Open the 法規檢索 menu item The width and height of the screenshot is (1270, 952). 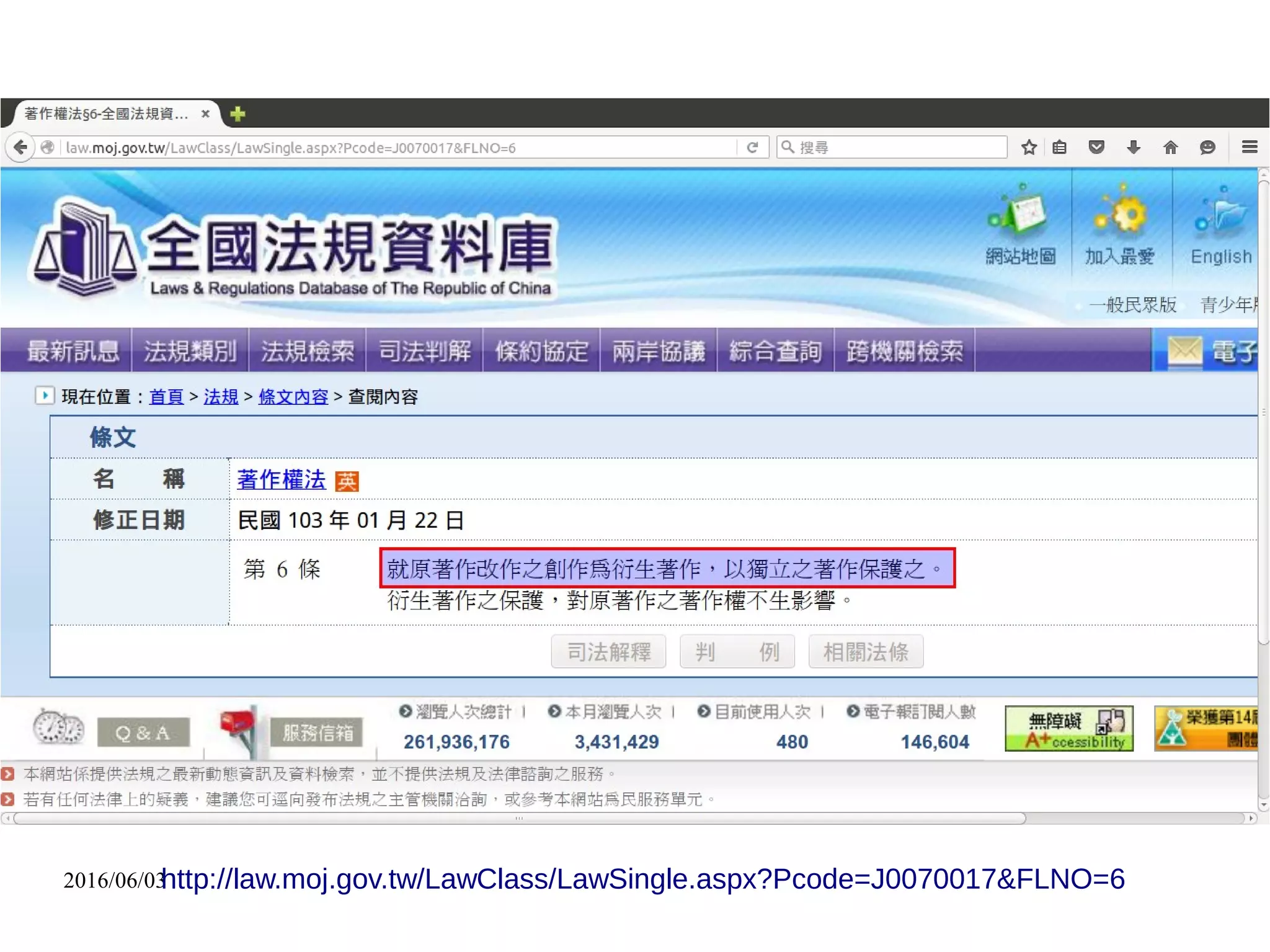coord(307,351)
